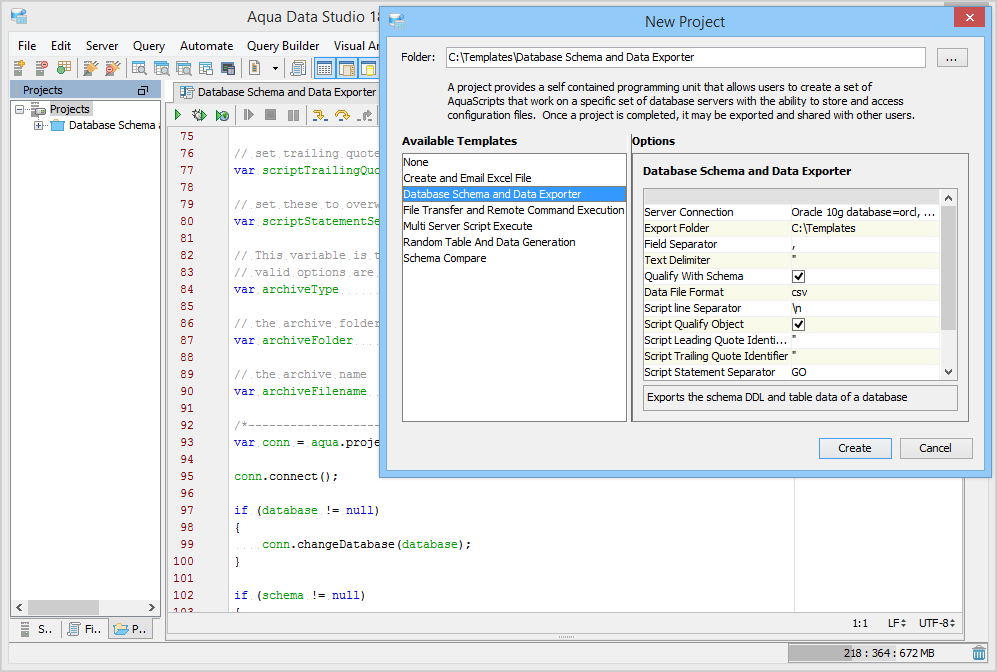997x672 pixels.
Task: Toggle the Script Qualify Object checkbox
Action: (799, 324)
